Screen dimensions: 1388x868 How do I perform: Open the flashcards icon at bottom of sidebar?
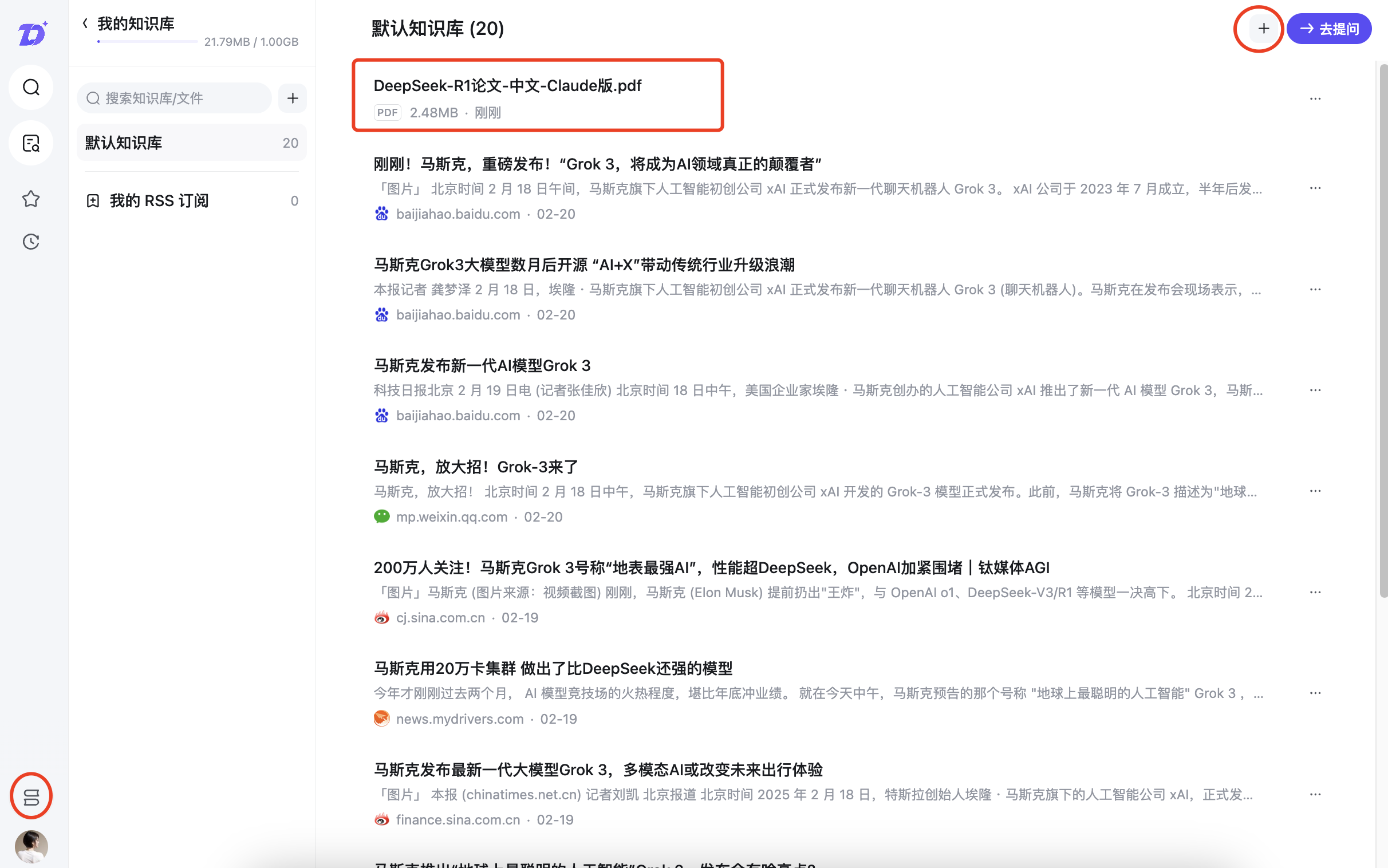pos(31,796)
